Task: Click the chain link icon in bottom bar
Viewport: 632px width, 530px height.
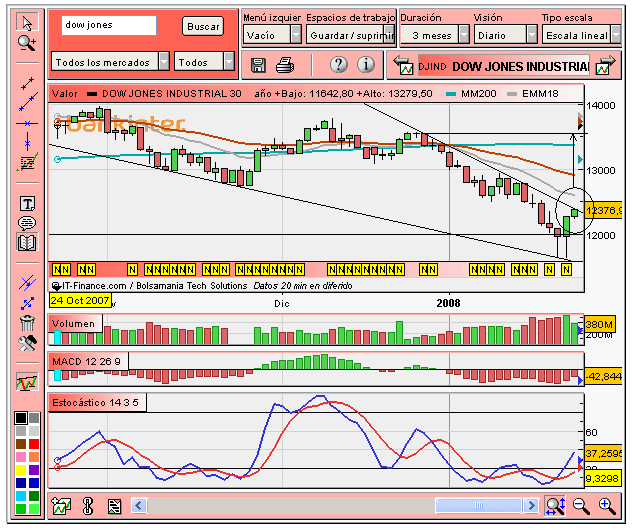Action: pos(87,506)
